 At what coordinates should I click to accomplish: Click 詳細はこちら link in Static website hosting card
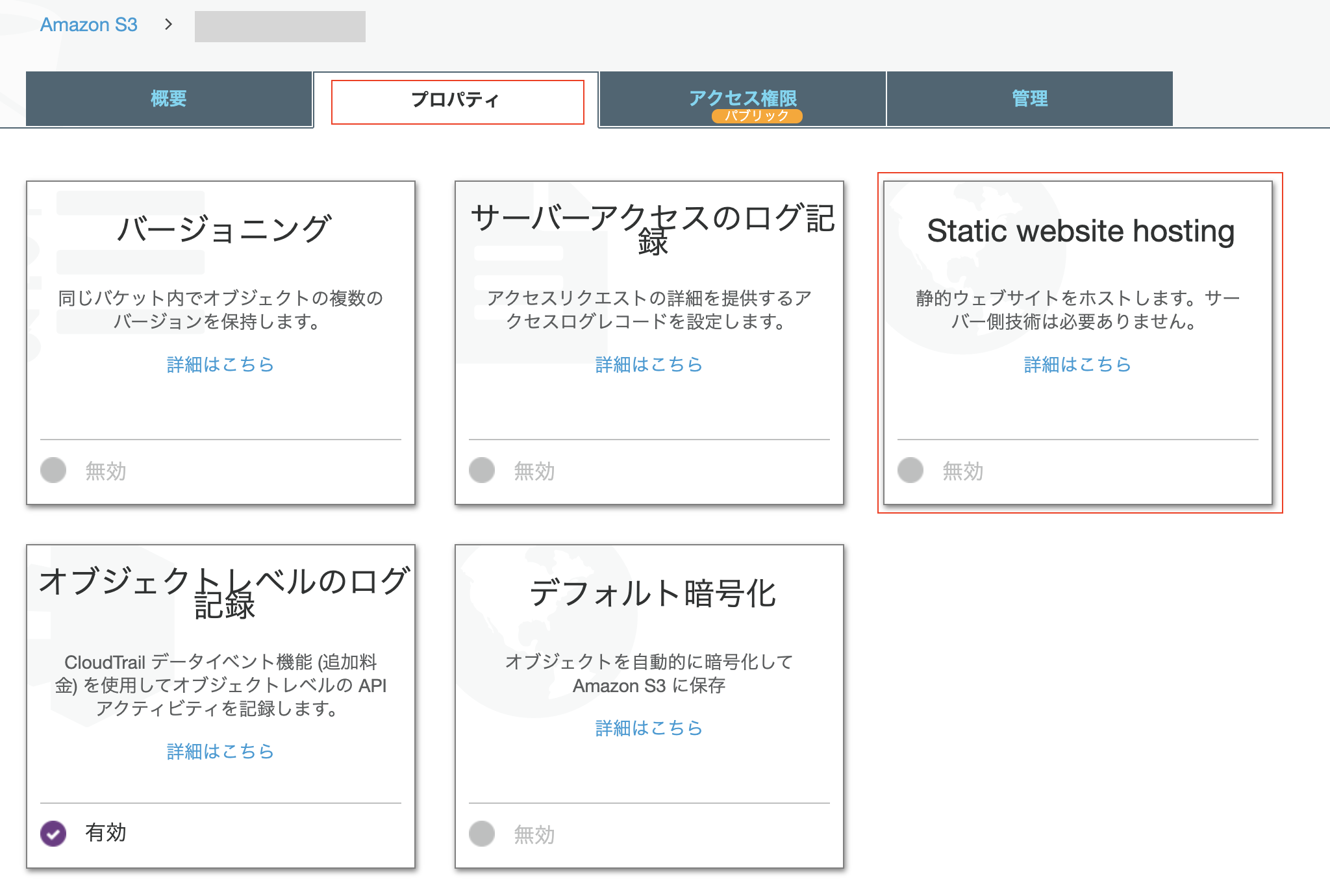1078,364
